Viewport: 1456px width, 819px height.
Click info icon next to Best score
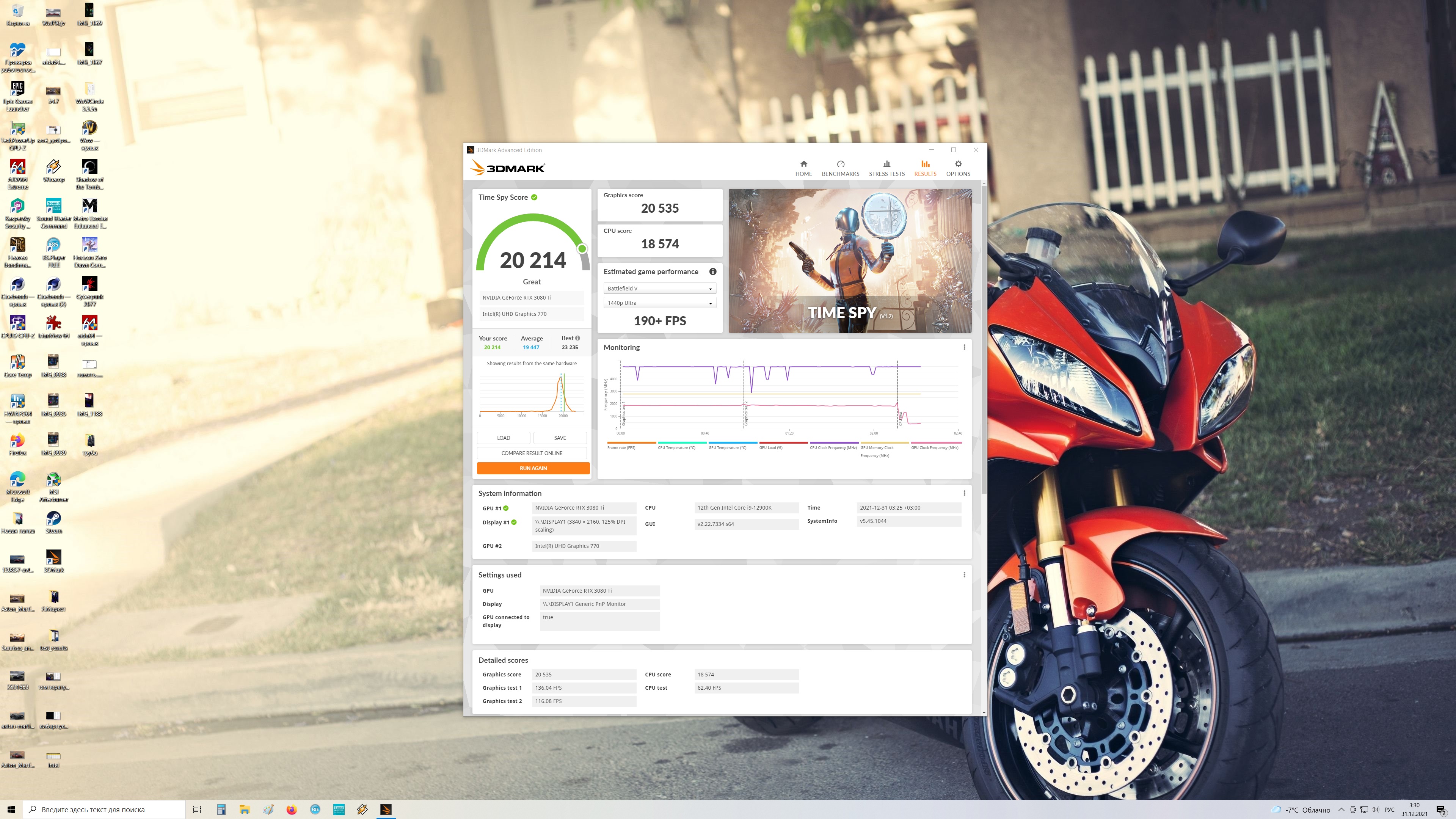(577, 338)
